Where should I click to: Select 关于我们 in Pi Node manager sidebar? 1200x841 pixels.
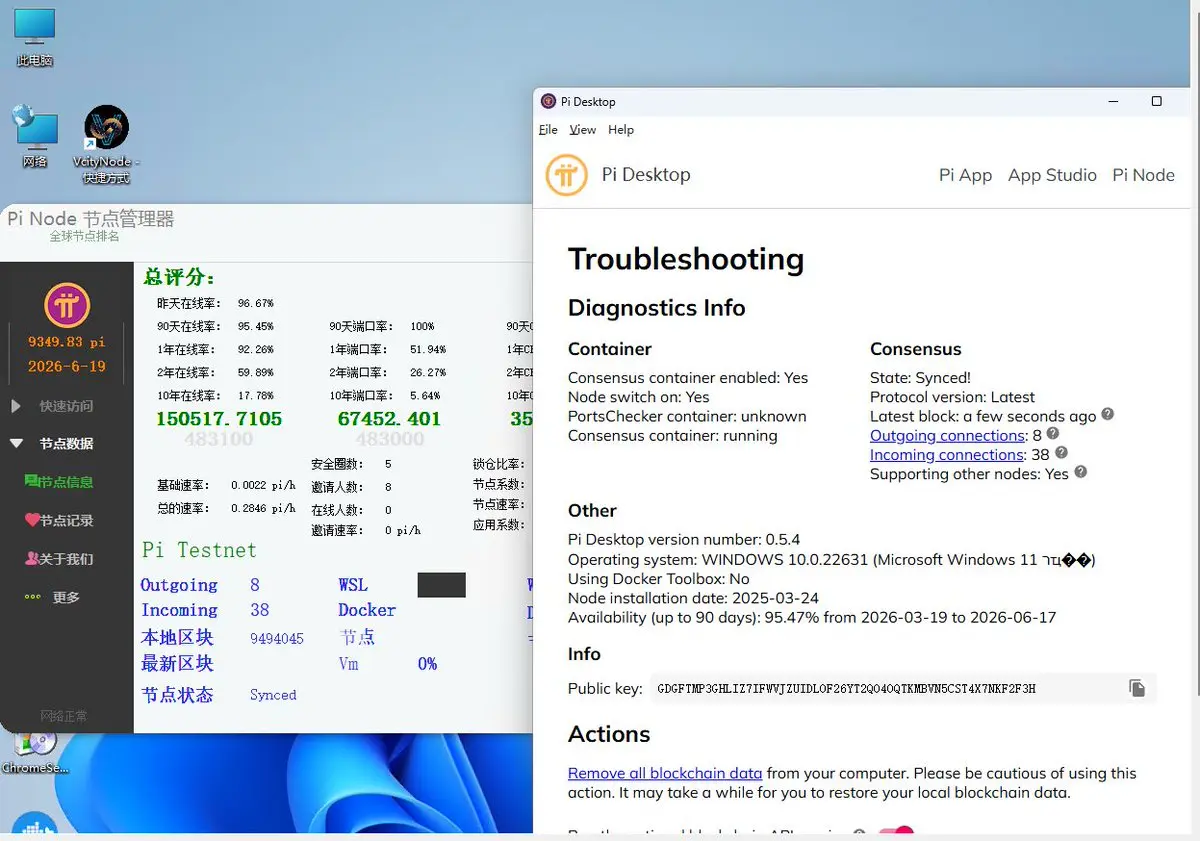66,559
